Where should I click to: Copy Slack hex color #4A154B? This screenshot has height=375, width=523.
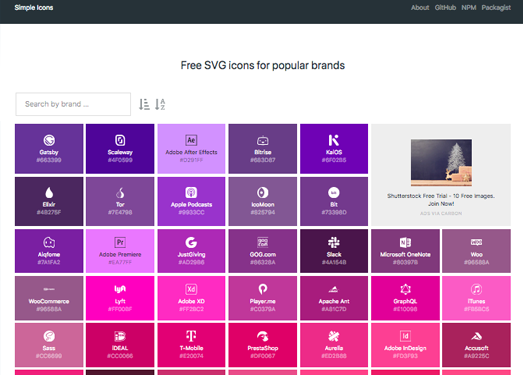334,263
